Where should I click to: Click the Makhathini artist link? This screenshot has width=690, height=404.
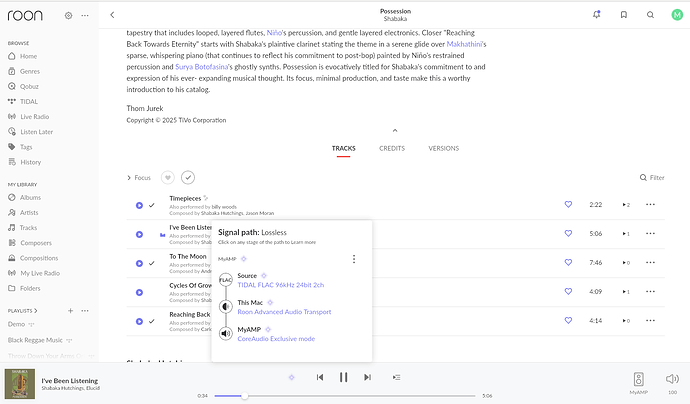(x=464, y=44)
